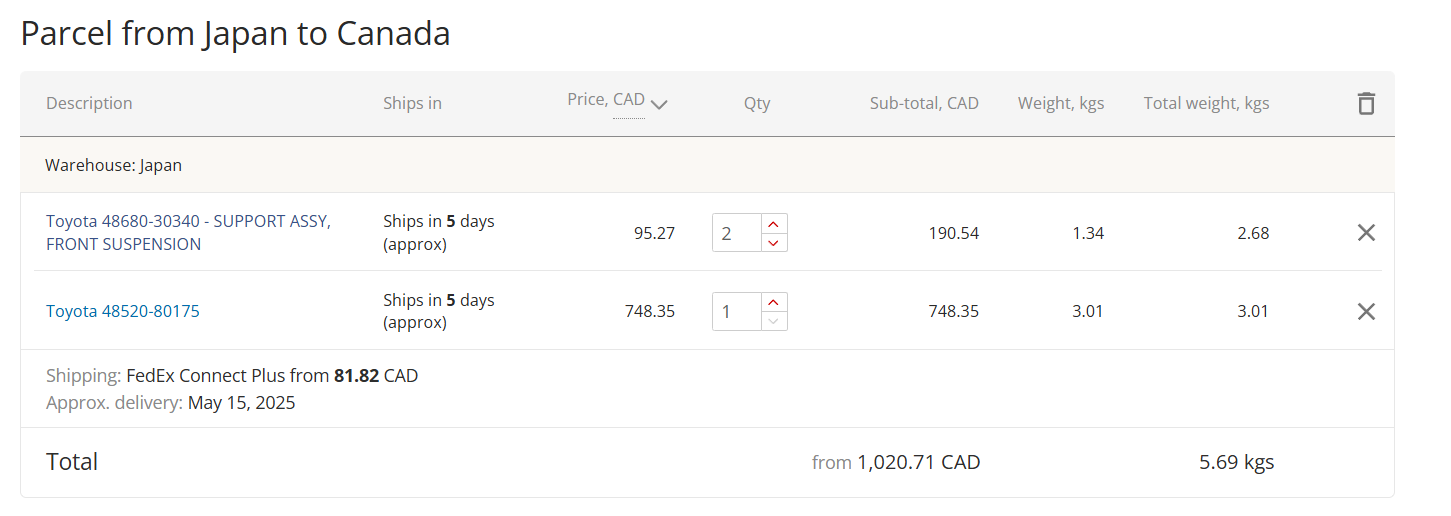1451x516 pixels.
Task: Increase quantity of Toyota 48520-80175
Action: tap(774, 302)
